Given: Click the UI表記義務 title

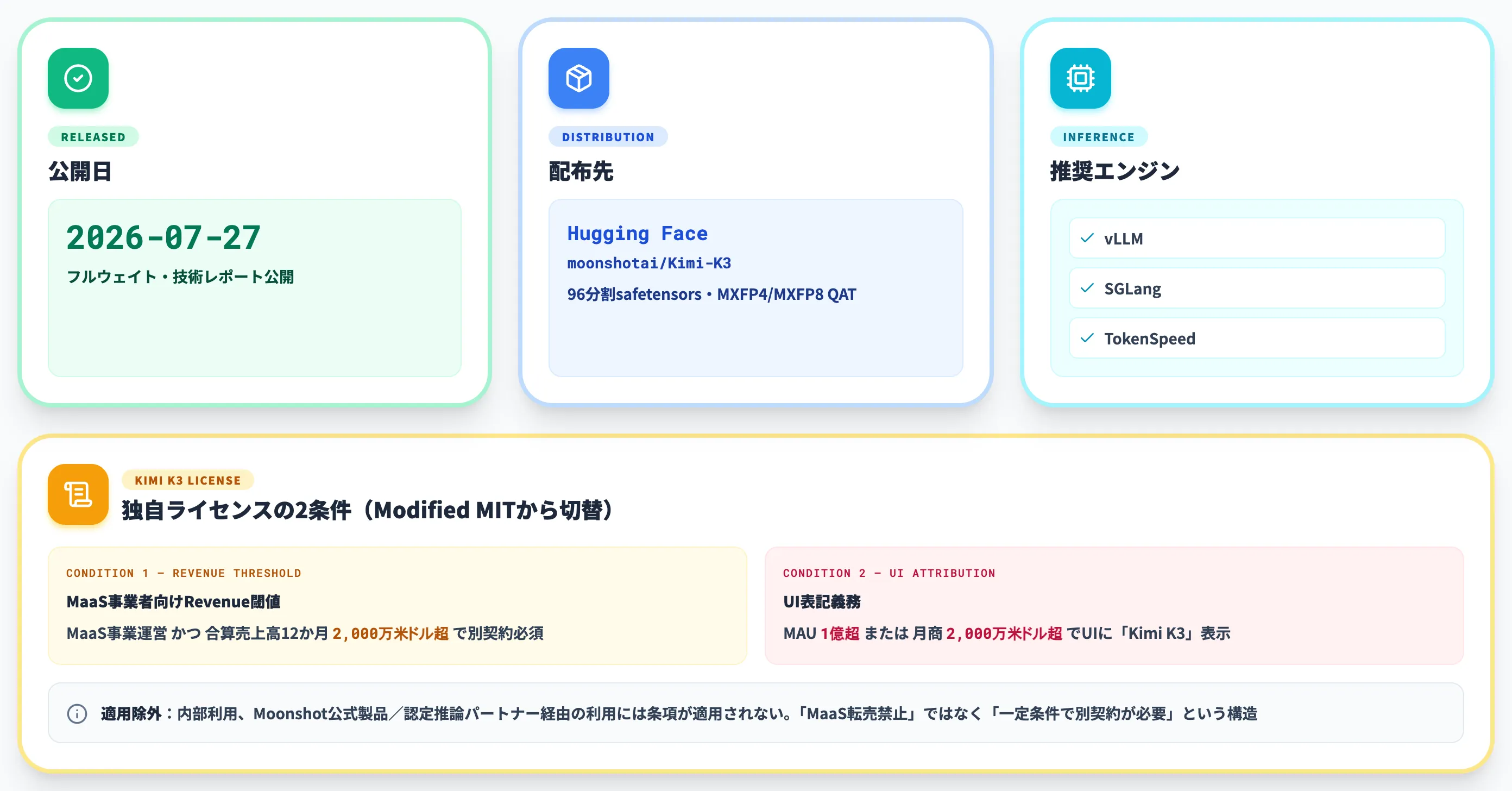Looking at the screenshot, I should tap(822, 602).
